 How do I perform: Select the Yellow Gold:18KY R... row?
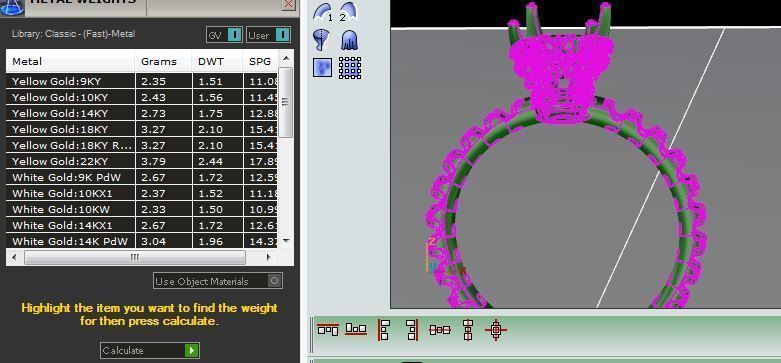tap(141, 145)
